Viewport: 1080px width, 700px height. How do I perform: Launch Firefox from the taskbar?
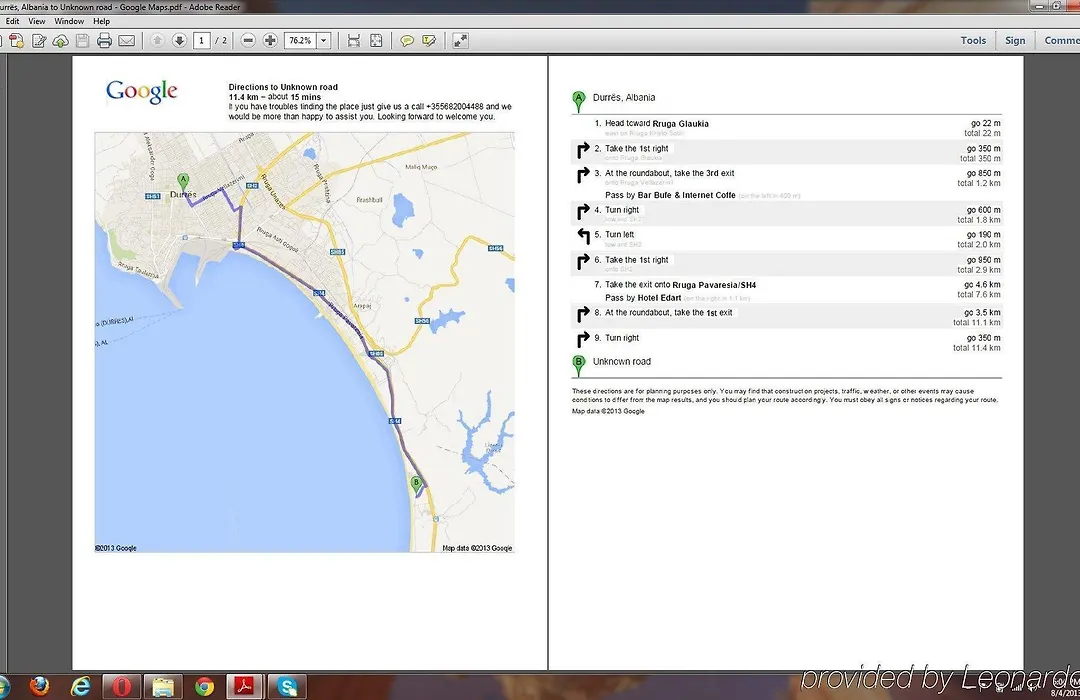39,686
